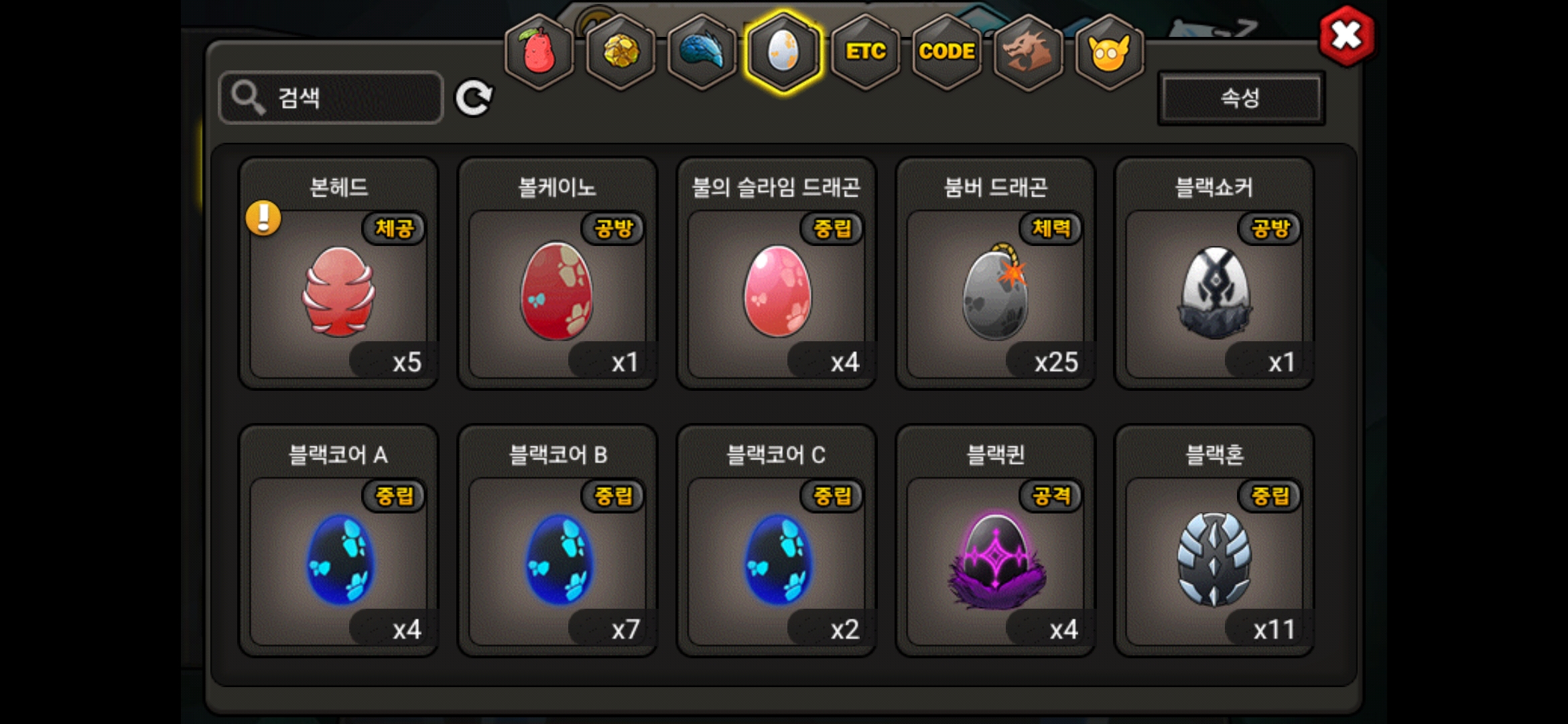Image resolution: width=1568 pixels, height=724 pixels.
Task: Pick the 블랙쇼커 egg card
Action: pyautogui.click(x=1214, y=274)
